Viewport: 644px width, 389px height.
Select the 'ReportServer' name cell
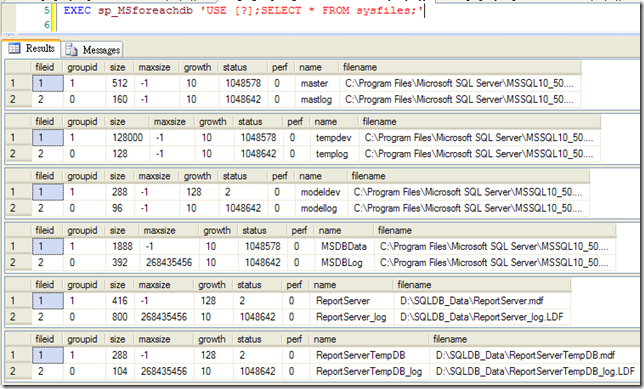pos(352,301)
